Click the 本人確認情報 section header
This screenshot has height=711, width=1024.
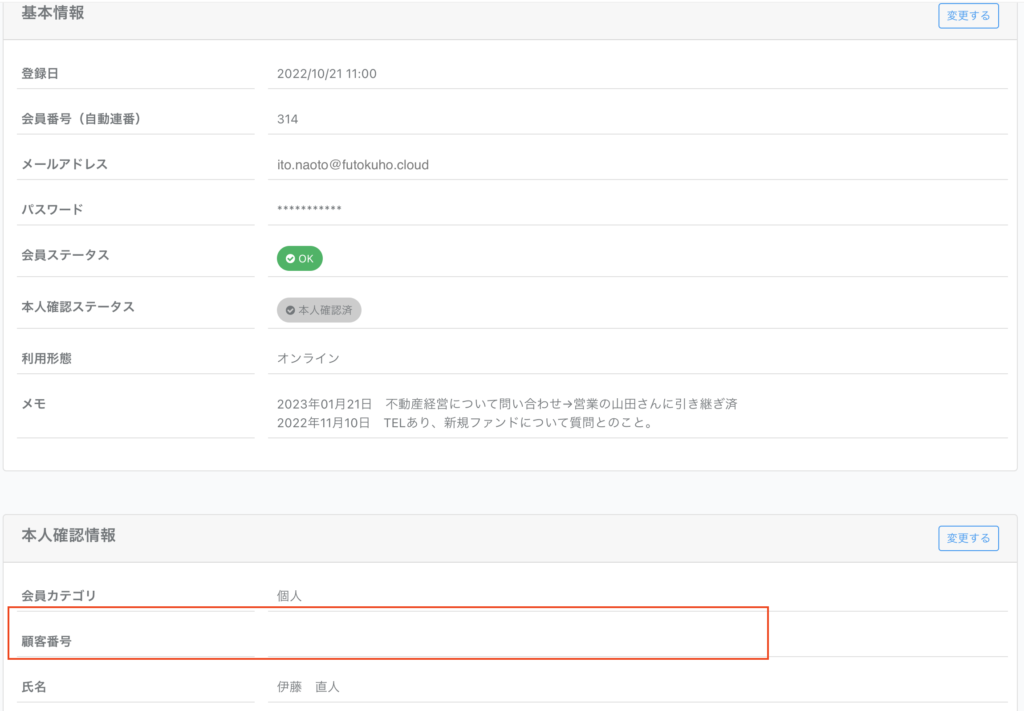click(68, 536)
